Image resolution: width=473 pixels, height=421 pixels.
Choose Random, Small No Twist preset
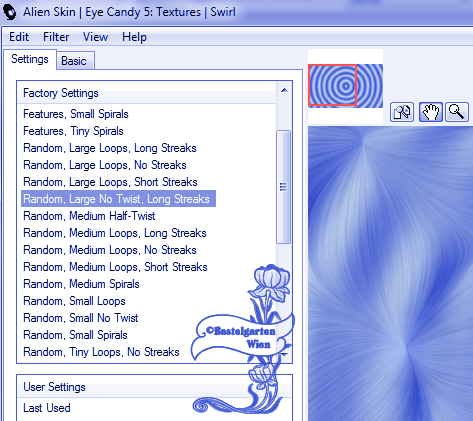pos(80,318)
